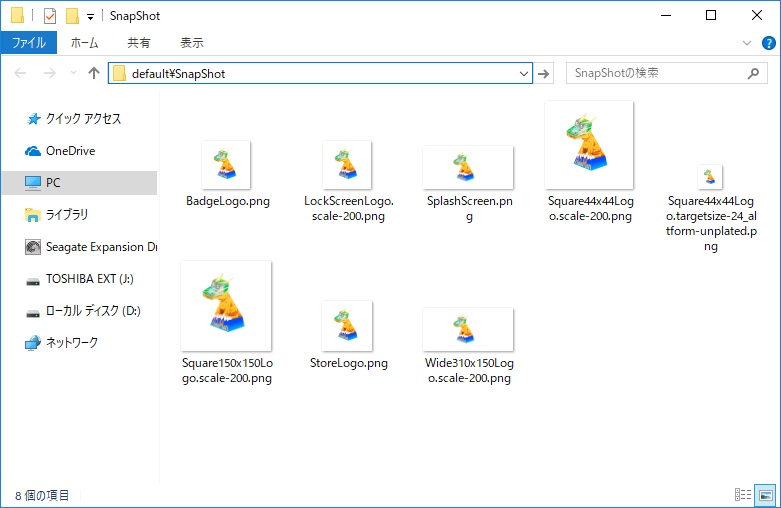The image size is (781, 508).
Task: Open the recent locations dropdown
Action: tap(73, 73)
